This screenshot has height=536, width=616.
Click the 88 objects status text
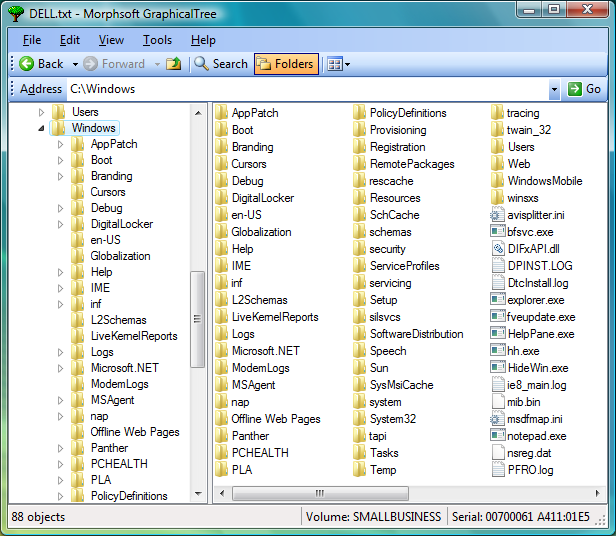[x=38, y=517]
